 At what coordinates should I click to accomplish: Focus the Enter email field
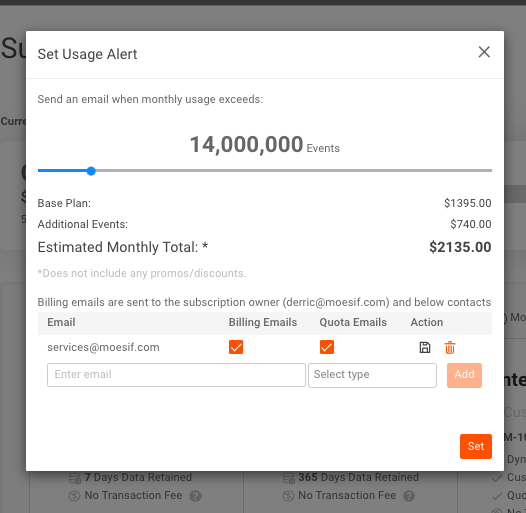coord(176,375)
